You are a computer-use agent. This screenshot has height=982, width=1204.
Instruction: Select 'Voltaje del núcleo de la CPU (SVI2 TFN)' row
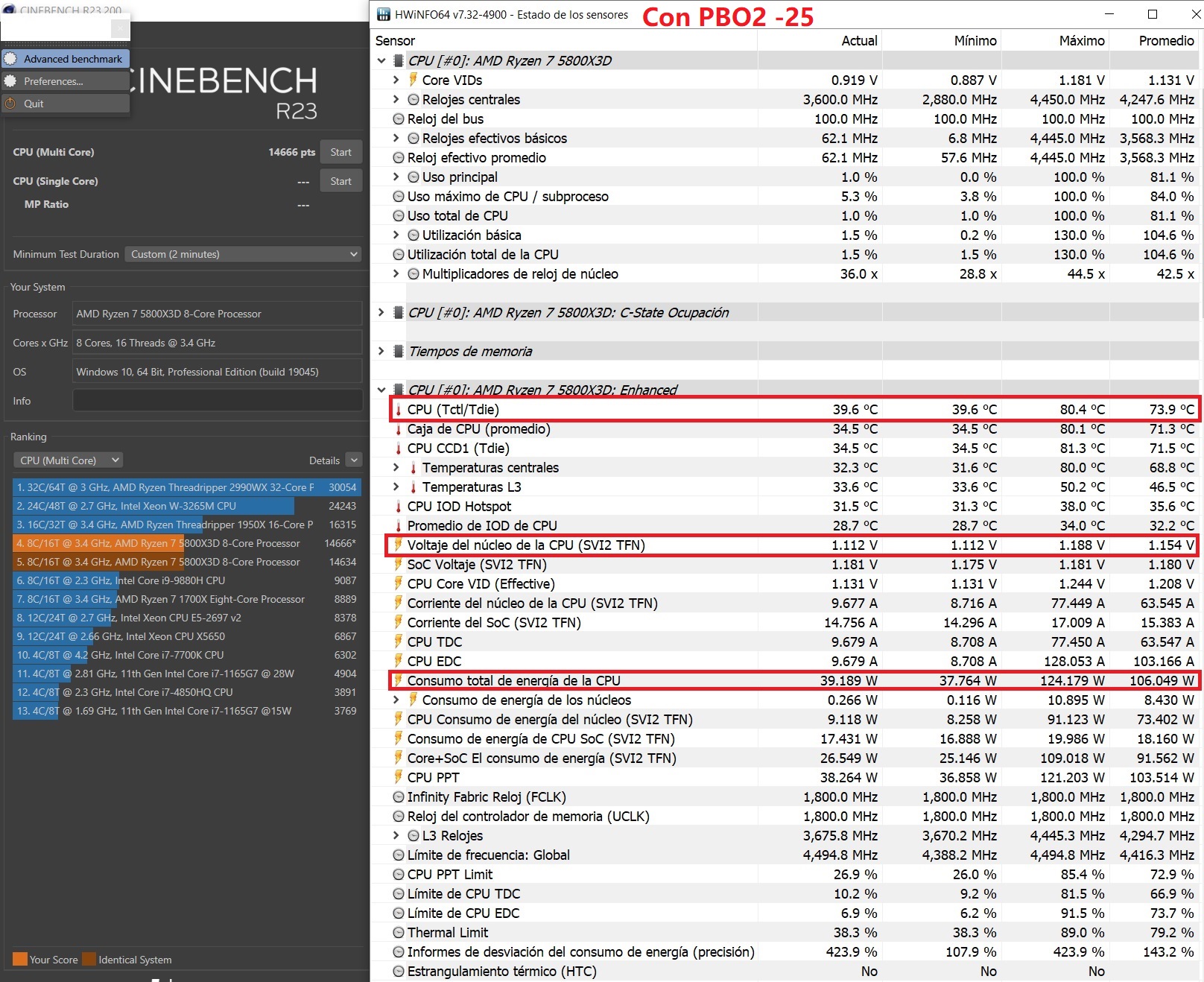793,545
